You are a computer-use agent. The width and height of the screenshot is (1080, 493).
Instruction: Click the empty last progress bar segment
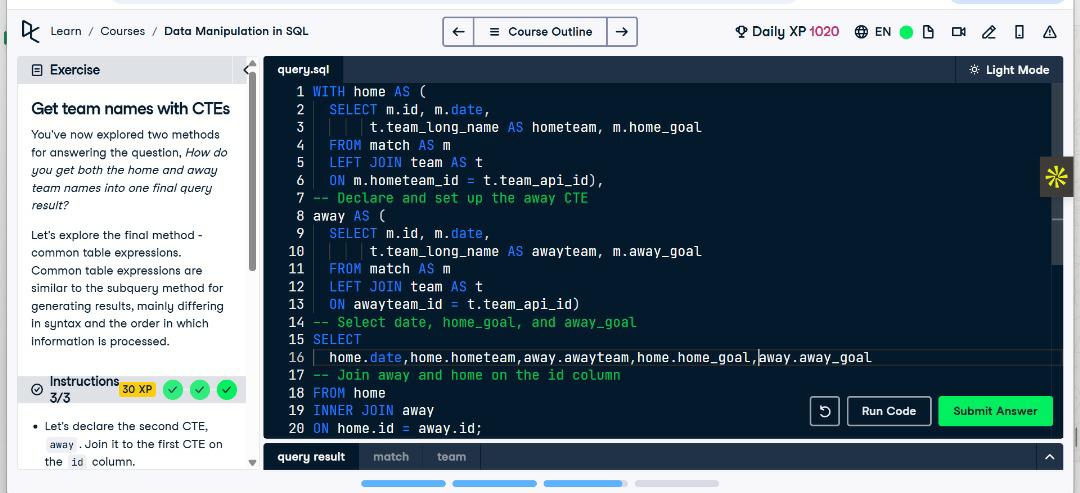click(x=676, y=483)
